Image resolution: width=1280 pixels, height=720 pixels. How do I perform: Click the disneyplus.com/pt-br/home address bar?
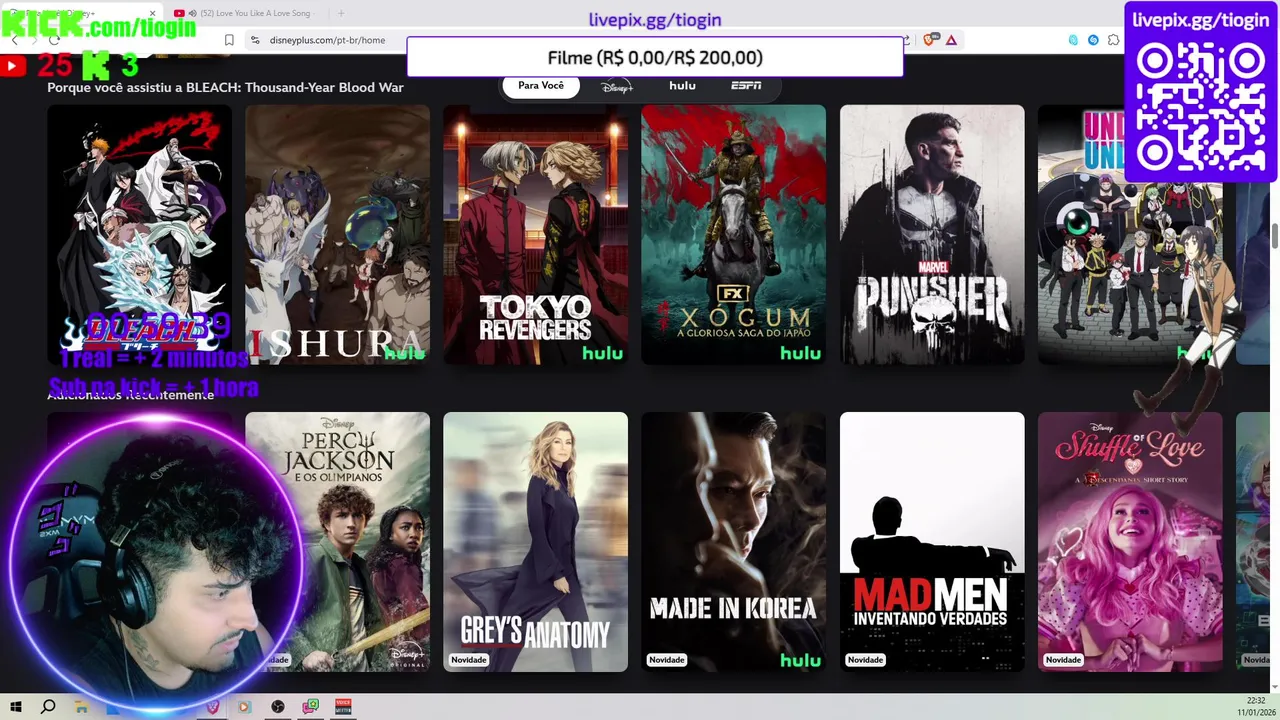tap(327, 40)
